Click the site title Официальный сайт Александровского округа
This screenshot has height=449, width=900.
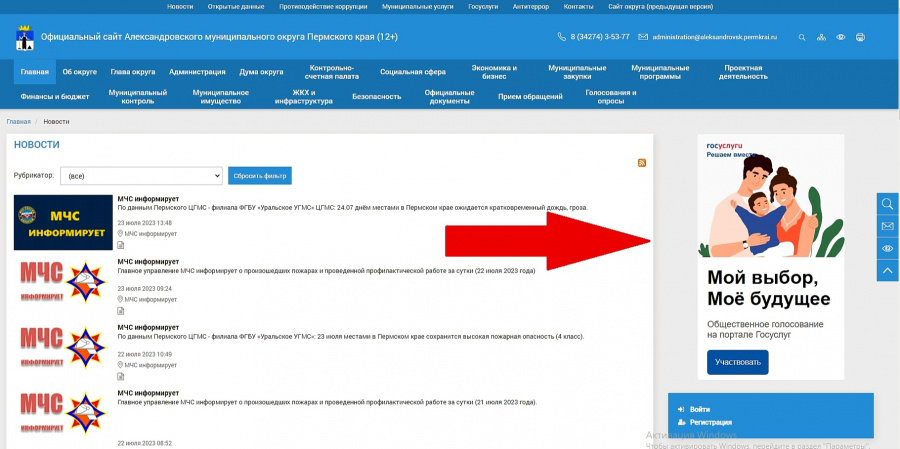(x=219, y=37)
